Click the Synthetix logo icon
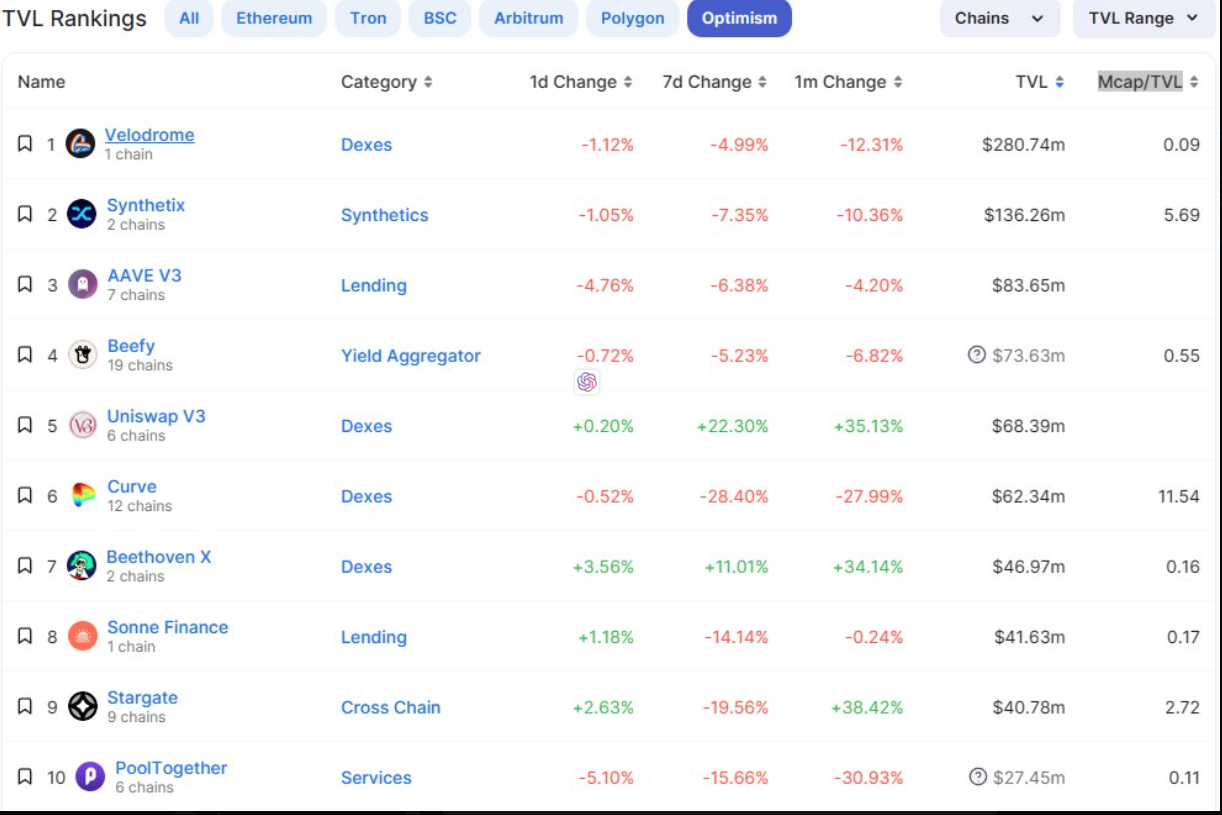Image resolution: width=1222 pixels, height=815 pixels. click(x=82, y=214)
